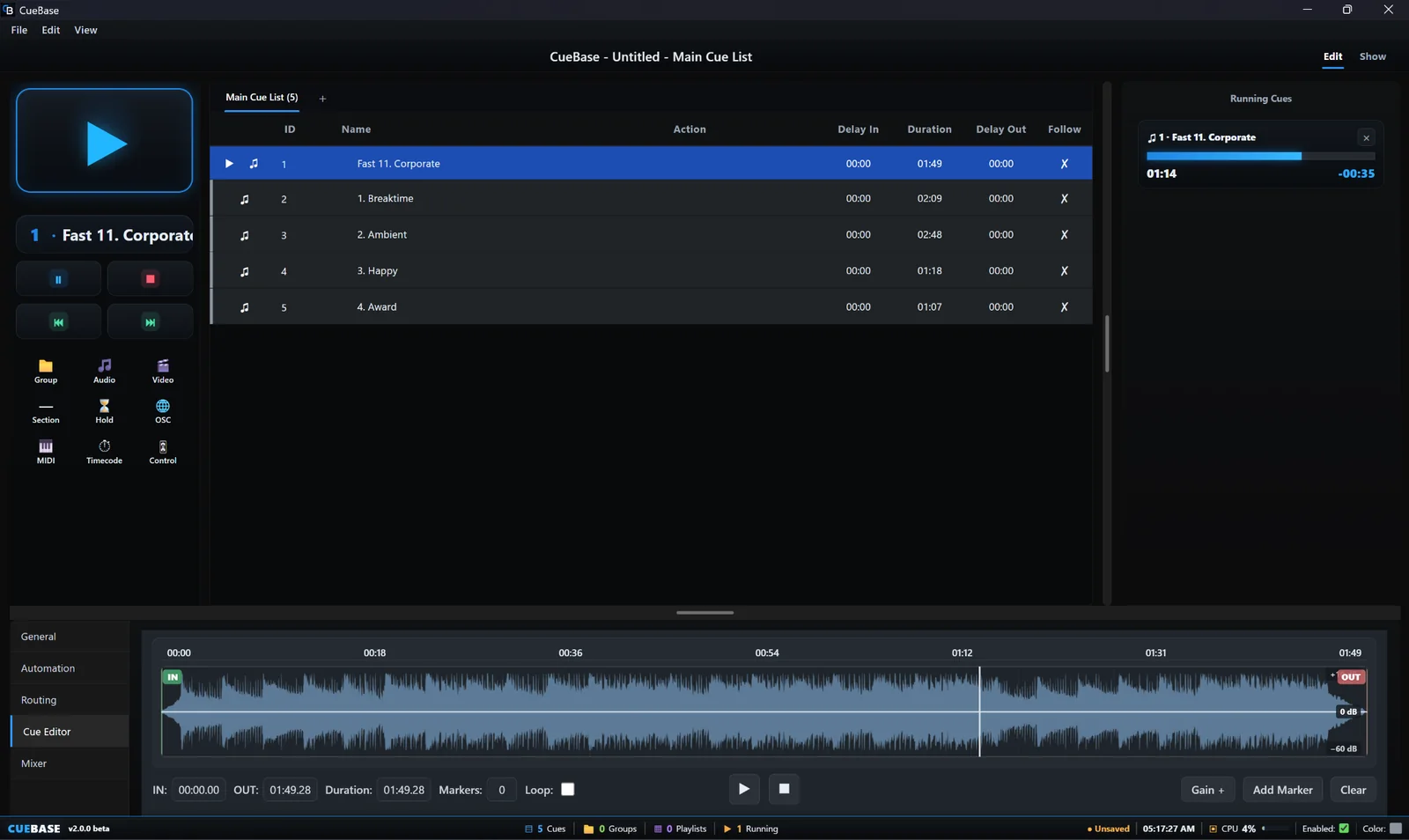The image size is (1409, 840).
Task: Toggle Follow X for 3. Happy
Action: pos(1064,271)
